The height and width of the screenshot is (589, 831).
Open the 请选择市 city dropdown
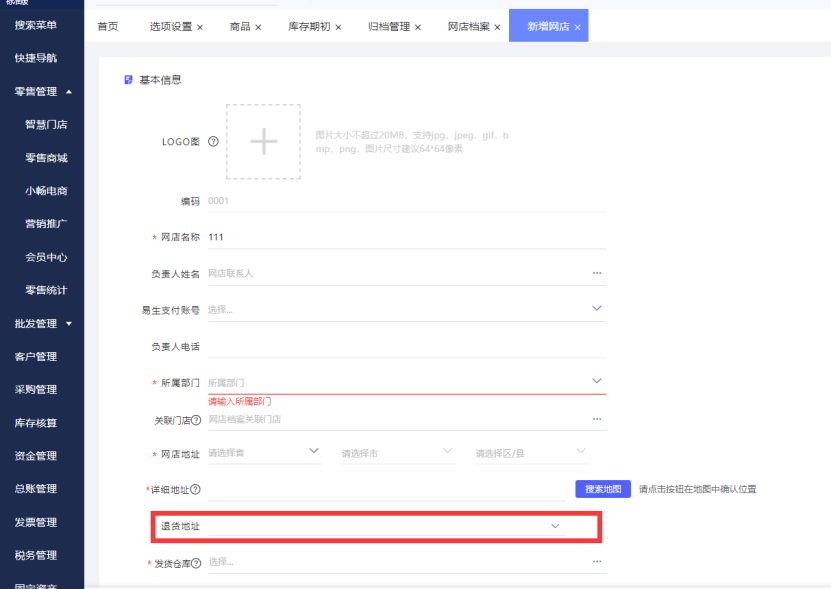pyautogui.click(x=448, y=452)
